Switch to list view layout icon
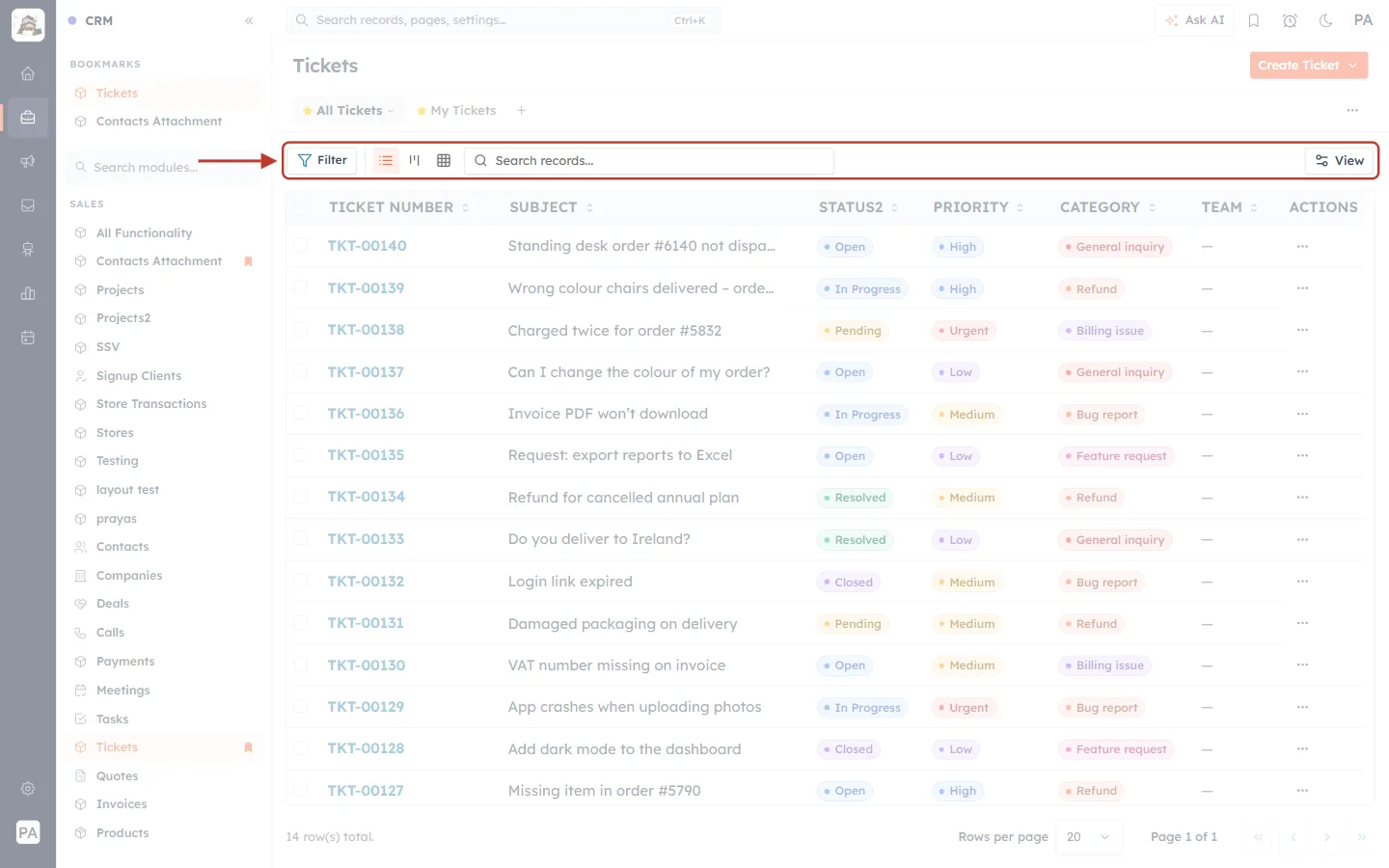 point(386,160)
